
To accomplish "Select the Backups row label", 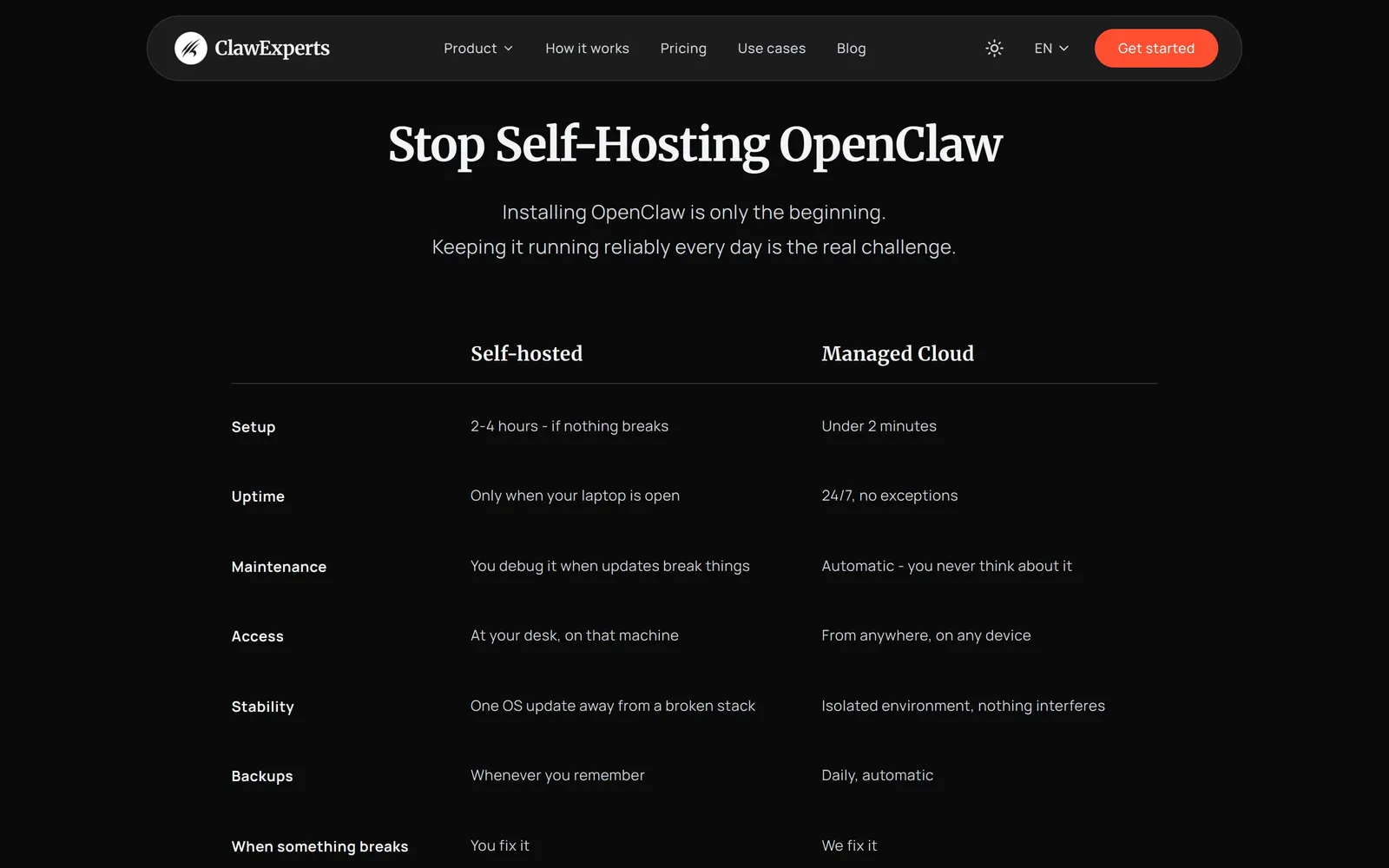I will click(262, 776).
